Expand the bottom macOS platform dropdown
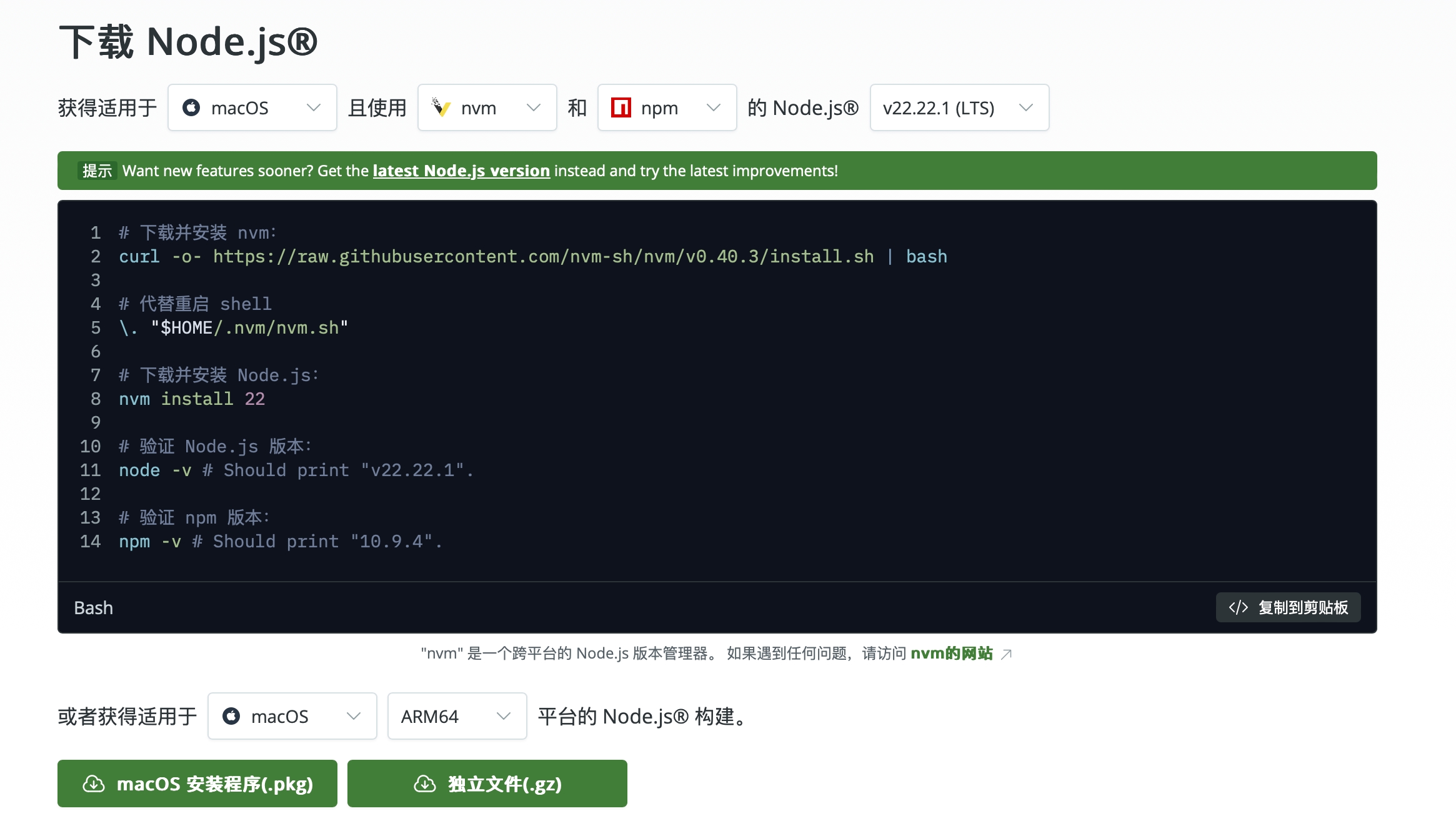The image size is (1456, 826). pyautogui.click(x=292, y=716)
